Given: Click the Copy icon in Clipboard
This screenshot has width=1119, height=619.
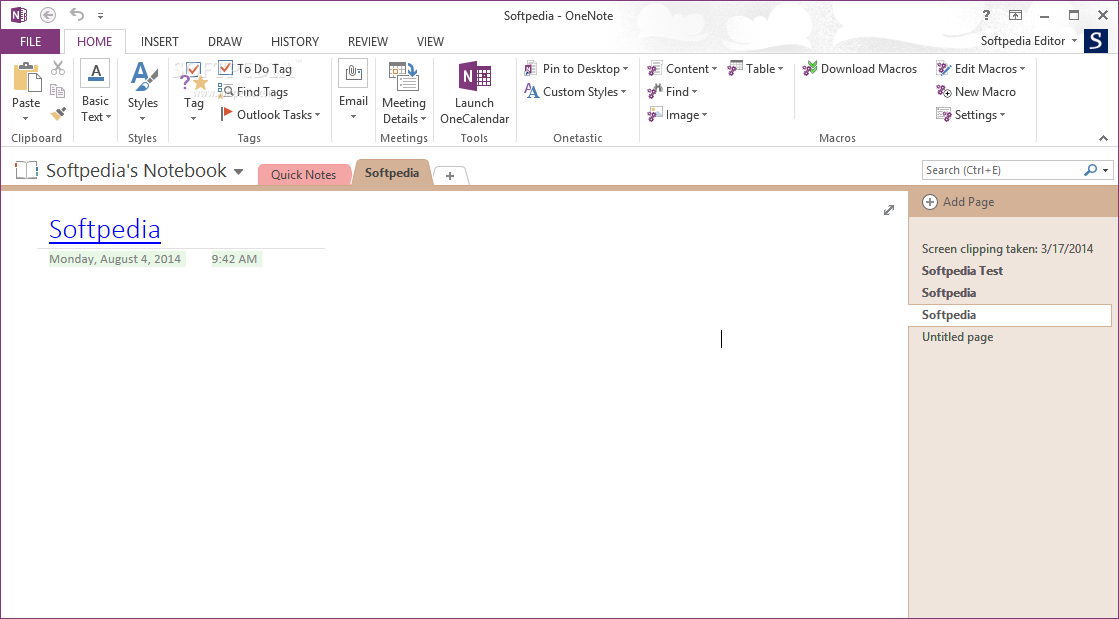Looking at the screenshot, I should tap(58, 91).
